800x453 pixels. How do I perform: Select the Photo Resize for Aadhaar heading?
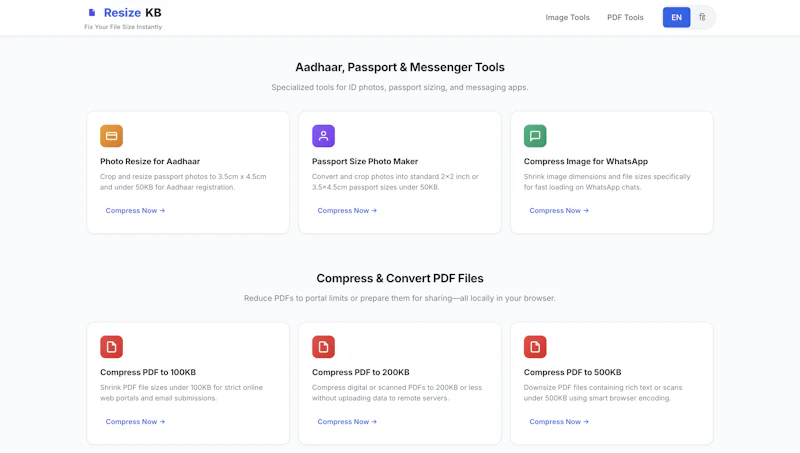150,161
